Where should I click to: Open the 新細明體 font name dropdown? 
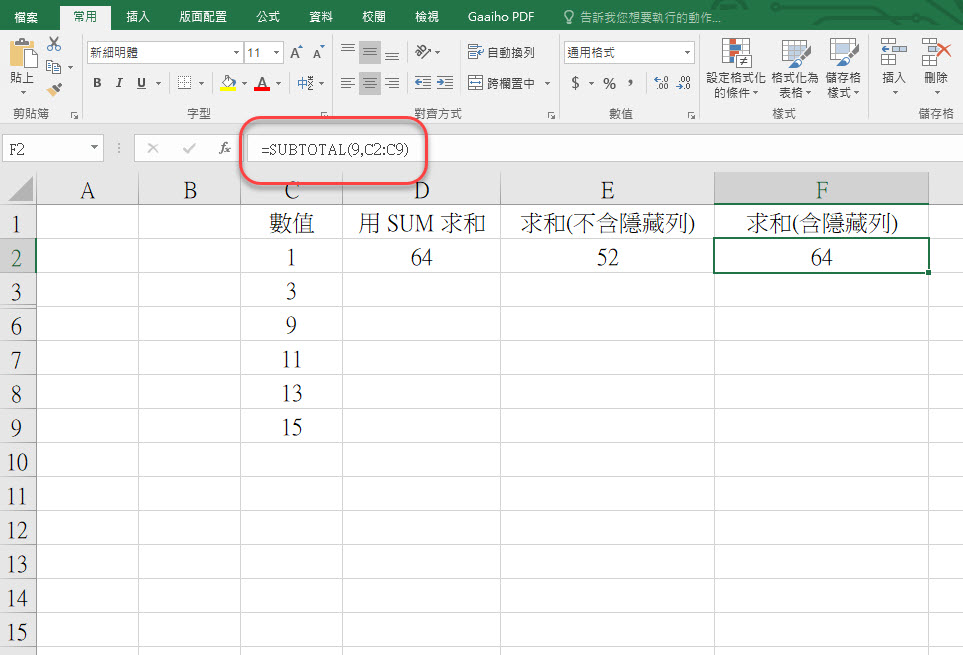(x=236, y=53)
